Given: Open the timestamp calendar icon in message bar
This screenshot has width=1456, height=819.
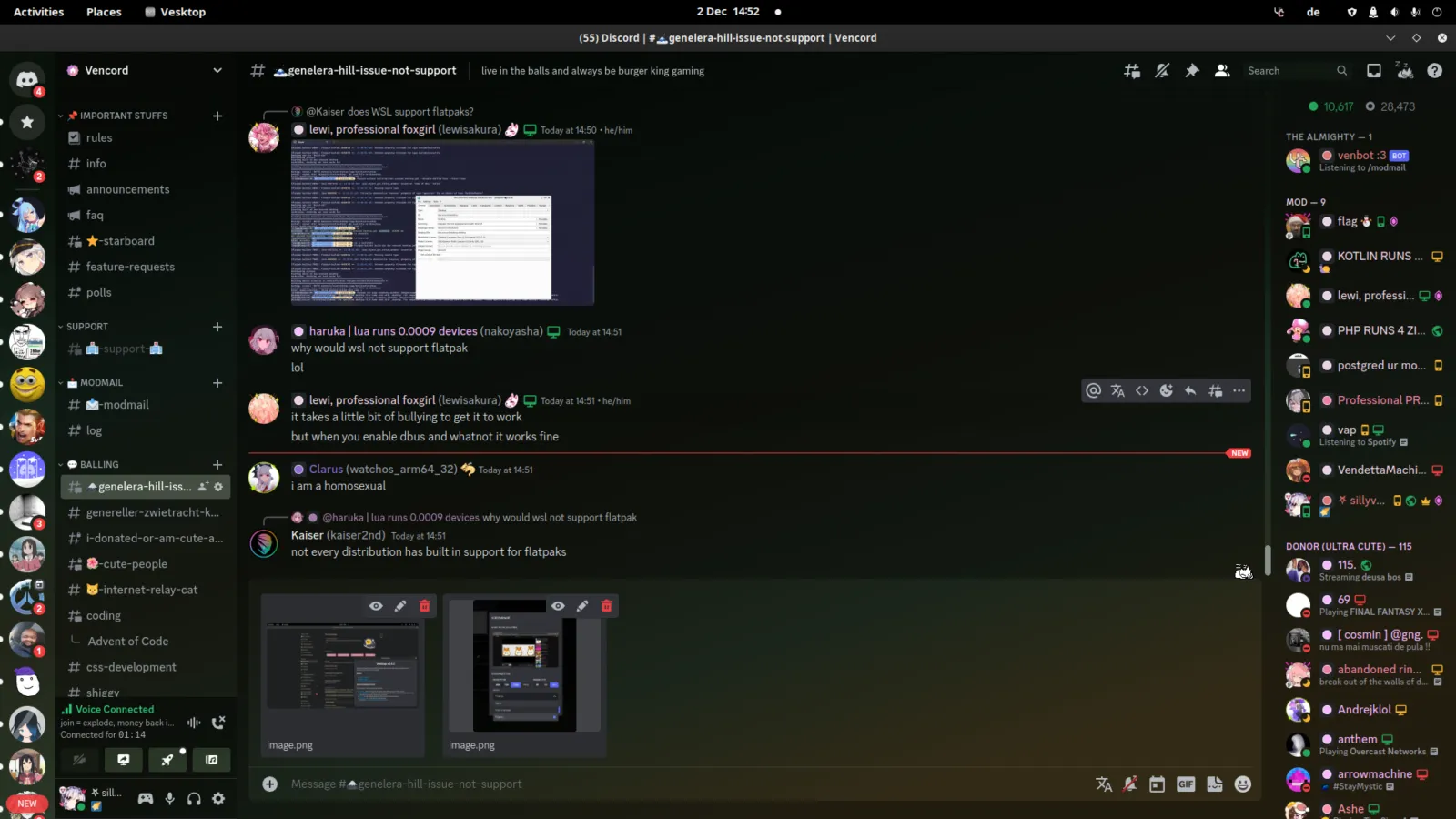Looking at the screenshot, I should tap(1157, 784).
